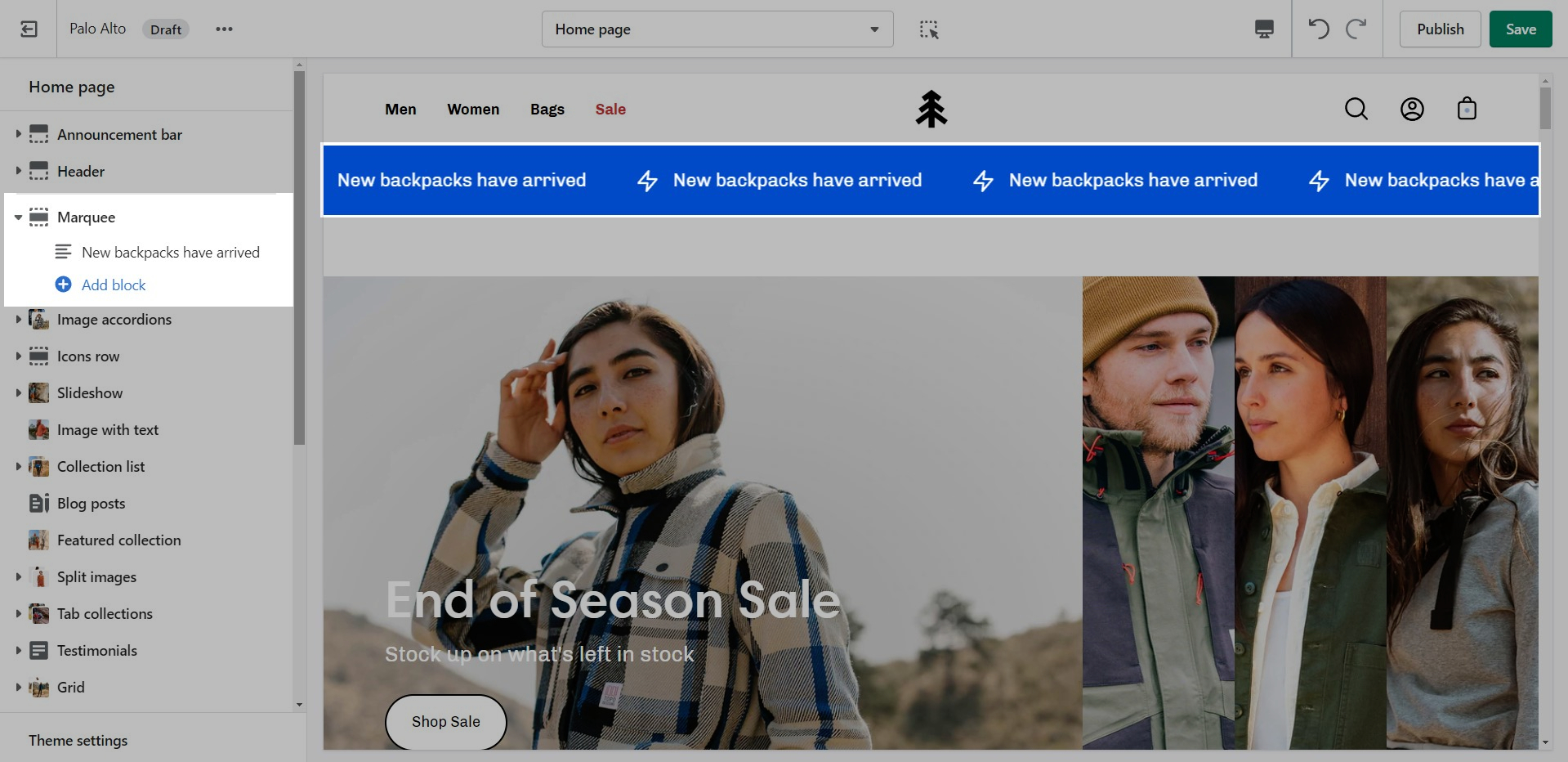This screenshot has height=762, width=1568.
Task: Select the Featured collection section
Action: tap(118, 540)
